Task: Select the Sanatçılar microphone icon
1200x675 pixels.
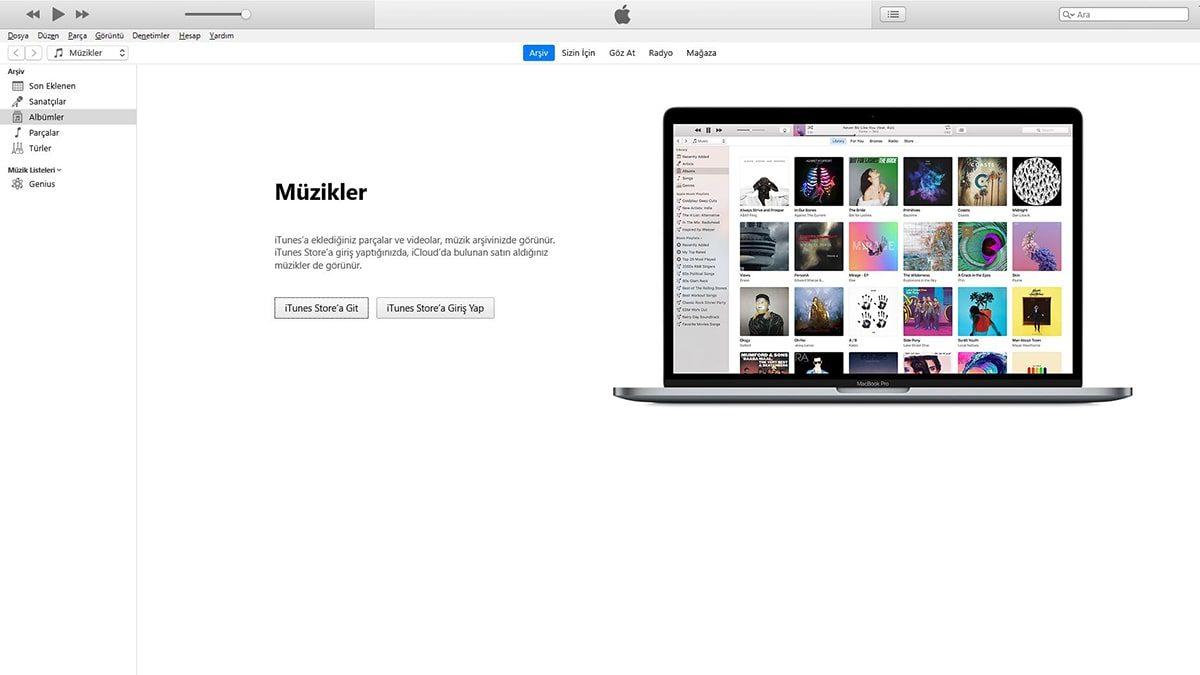Action: tap(17, 102)
